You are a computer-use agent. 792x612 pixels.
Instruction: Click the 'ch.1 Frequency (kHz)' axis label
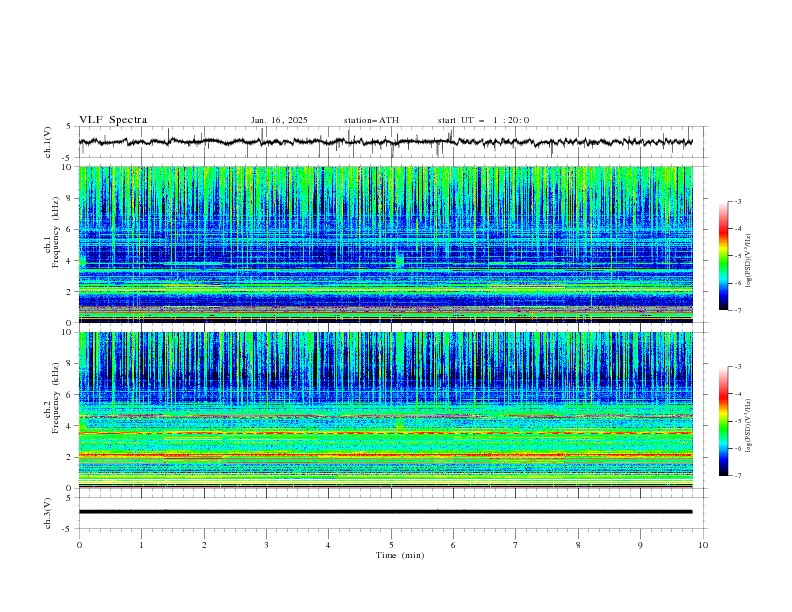pyautogui.click(x=52, y=232)
